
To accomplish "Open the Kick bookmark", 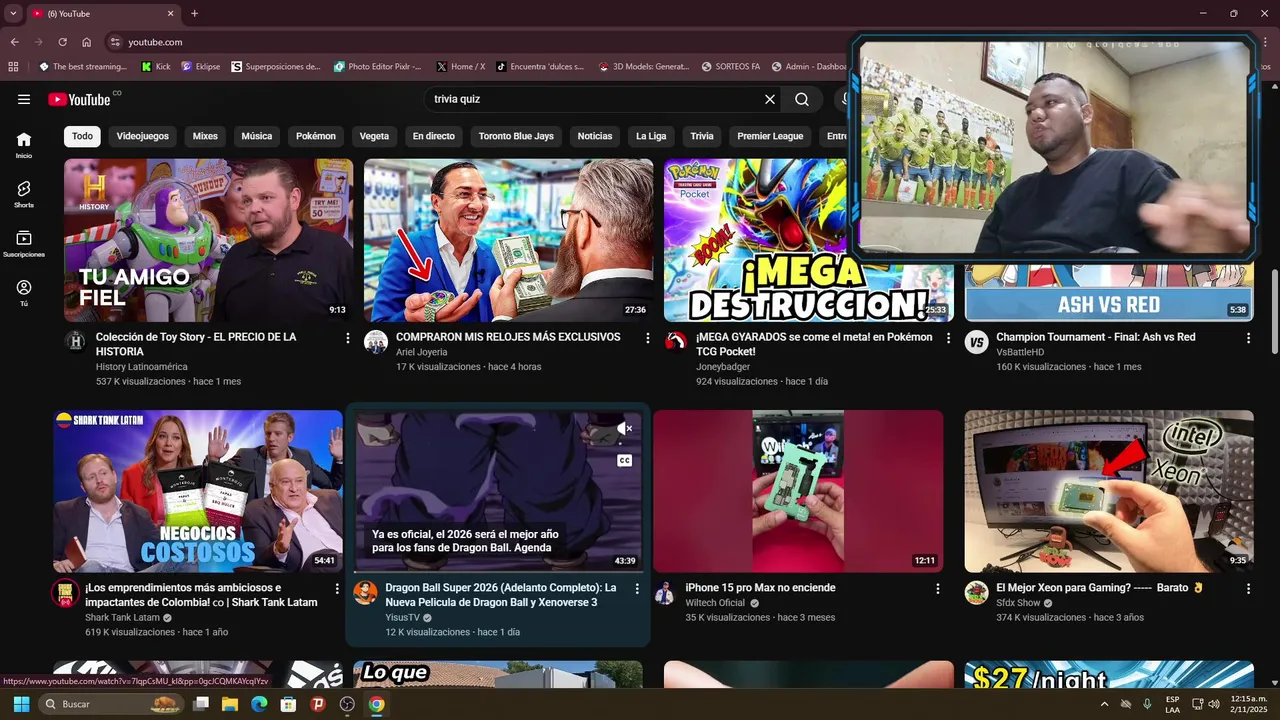I will click(156, 67).
